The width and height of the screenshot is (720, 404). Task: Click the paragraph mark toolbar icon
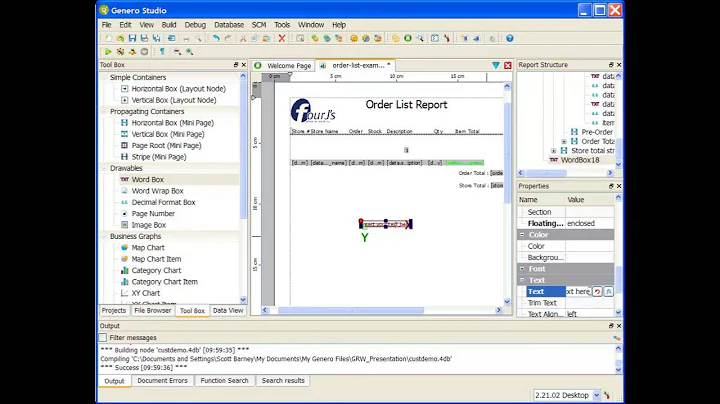(162, 52)
